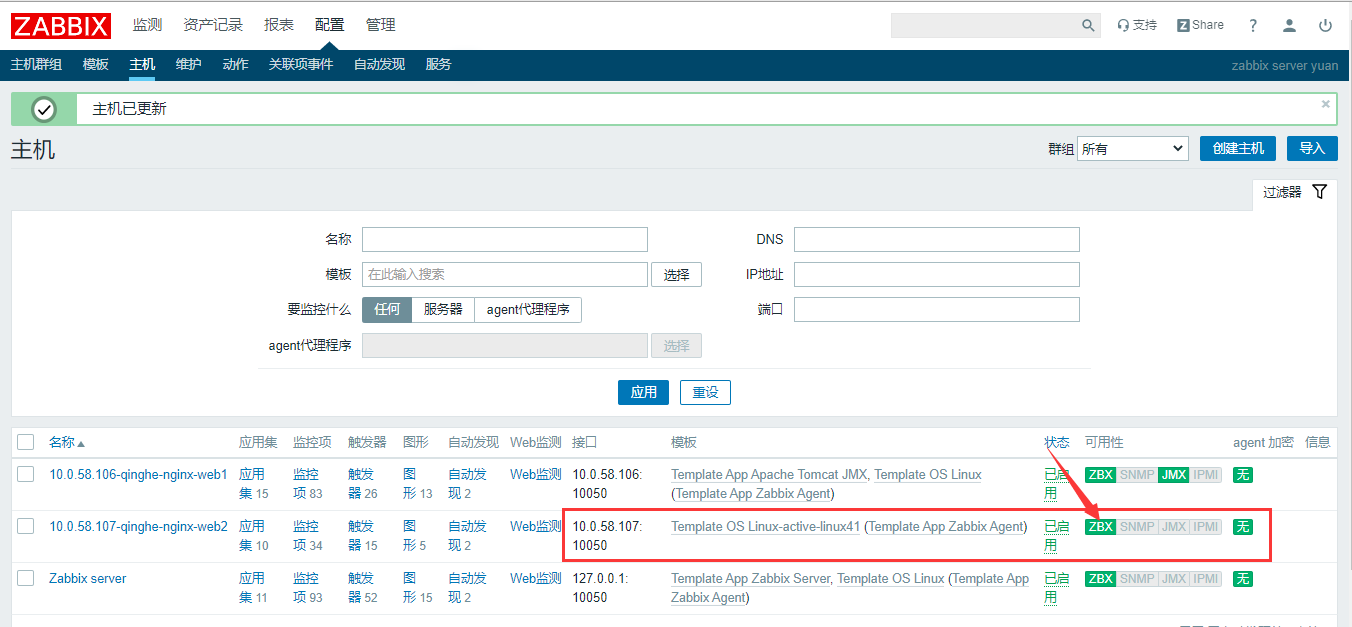
Task: Go to 关联项事件 submenu
Action: (301, 65)
